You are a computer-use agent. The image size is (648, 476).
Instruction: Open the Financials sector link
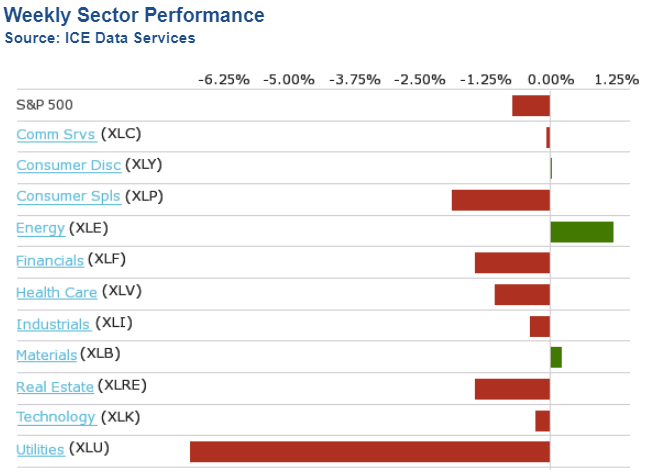click(x=50, y=260)
